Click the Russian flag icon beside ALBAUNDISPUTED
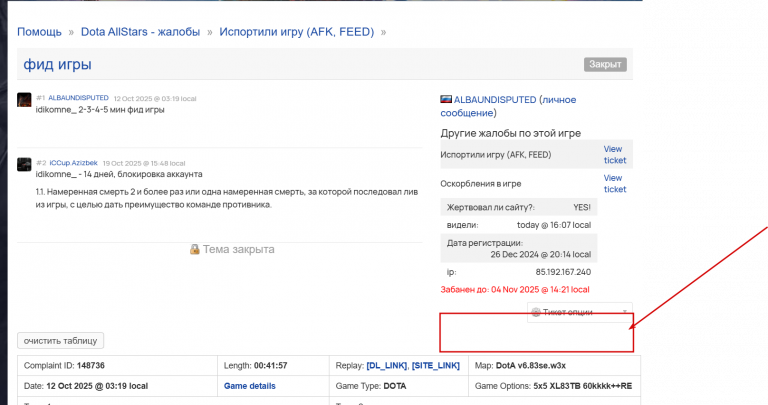Image resolution: width=768 pixels, height=405 pixels. pos(446,99)
